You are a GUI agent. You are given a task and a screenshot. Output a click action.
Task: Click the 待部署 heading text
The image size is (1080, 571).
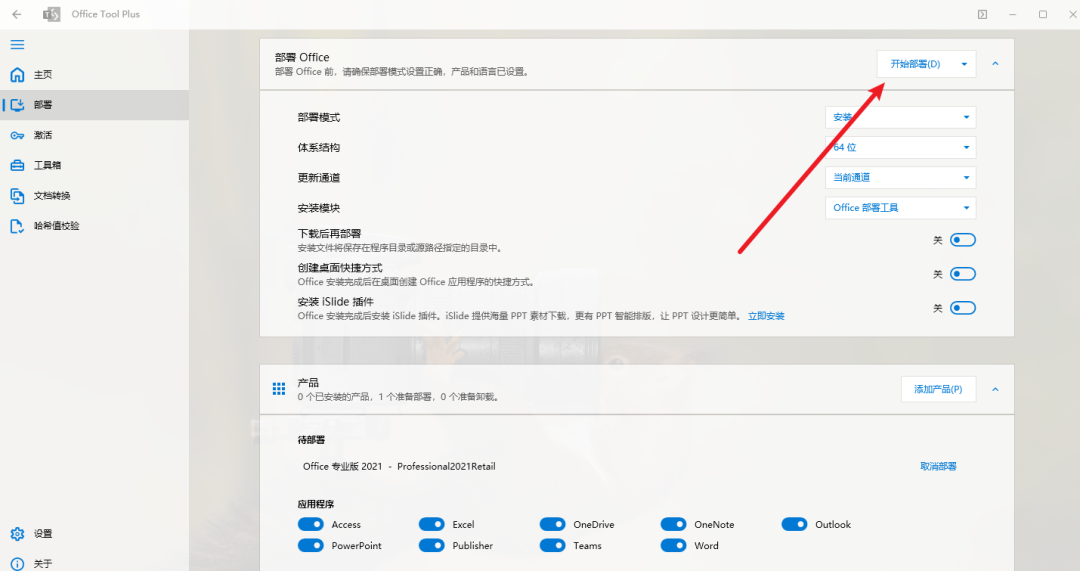pos(311,439)
